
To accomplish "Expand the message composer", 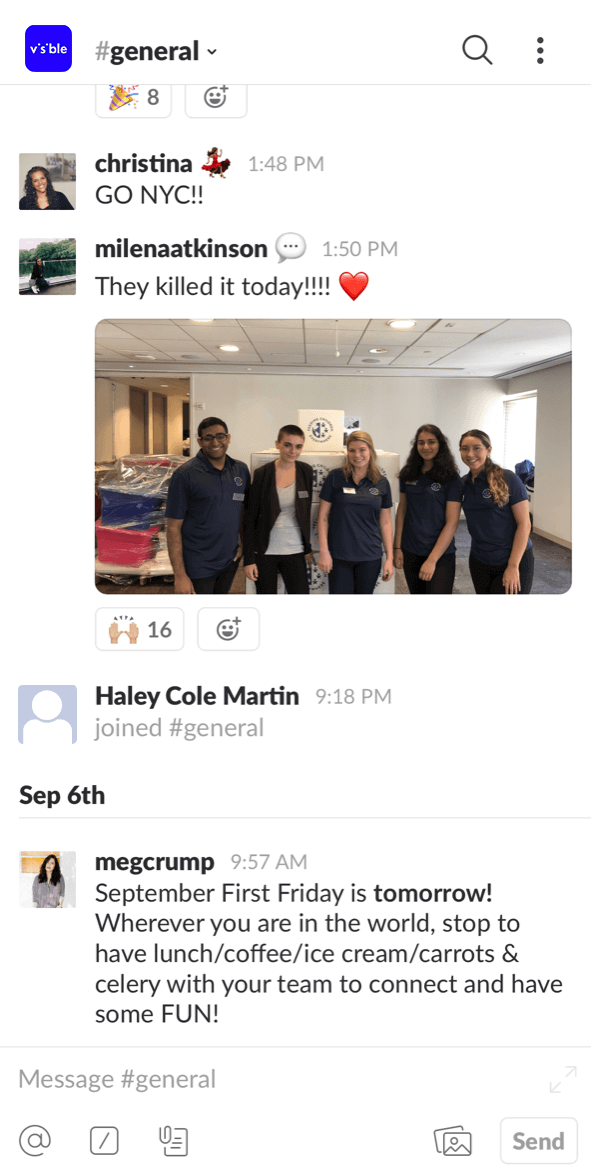I will [563, 1079].
